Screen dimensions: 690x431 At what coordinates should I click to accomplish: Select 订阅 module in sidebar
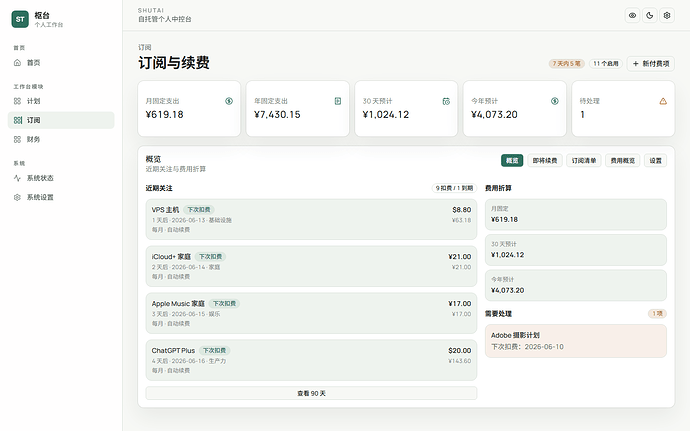point(61,120)
